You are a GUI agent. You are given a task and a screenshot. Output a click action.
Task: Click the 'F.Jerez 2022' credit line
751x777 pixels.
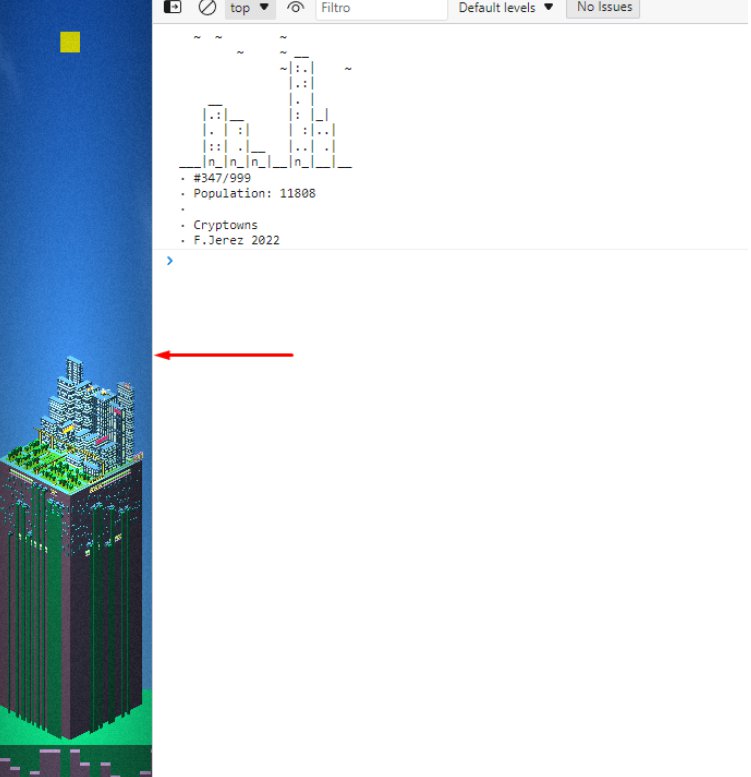pos(236,241)
